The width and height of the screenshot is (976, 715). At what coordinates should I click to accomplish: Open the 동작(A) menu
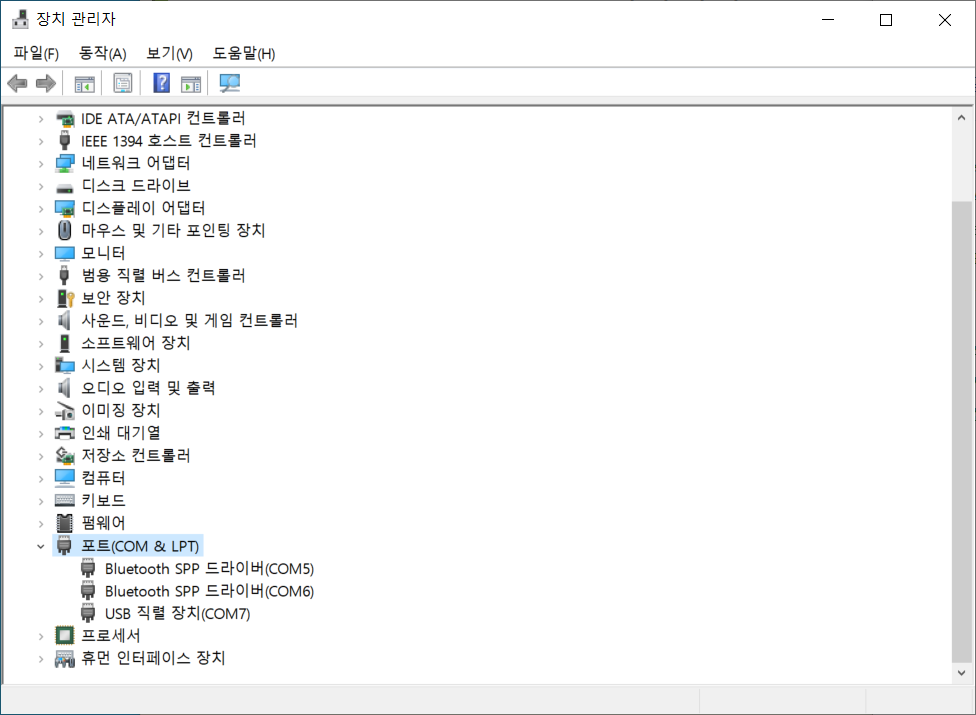click(103, 54)
